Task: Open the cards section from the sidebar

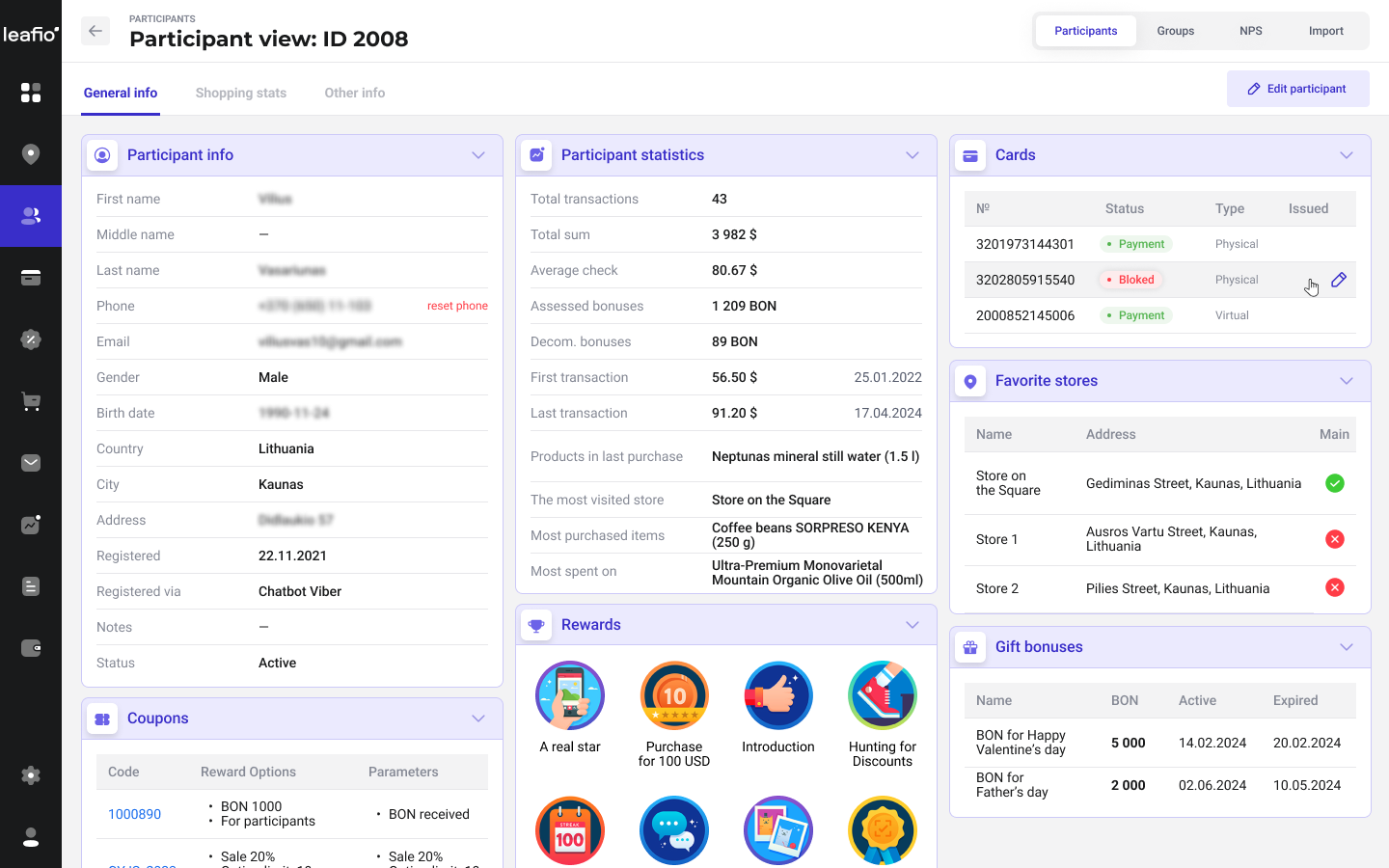Action: pos(31,278)
